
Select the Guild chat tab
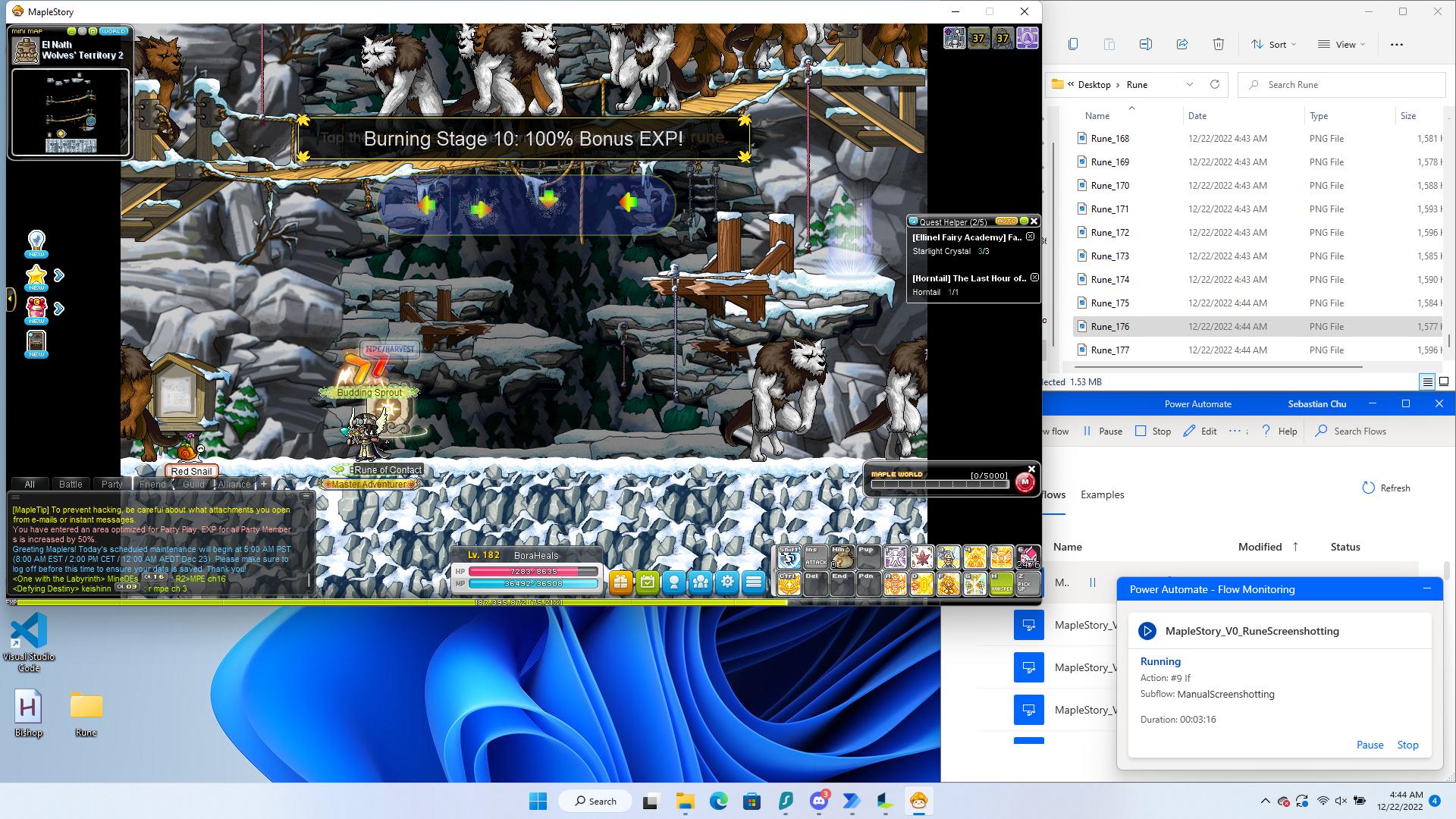193,484
